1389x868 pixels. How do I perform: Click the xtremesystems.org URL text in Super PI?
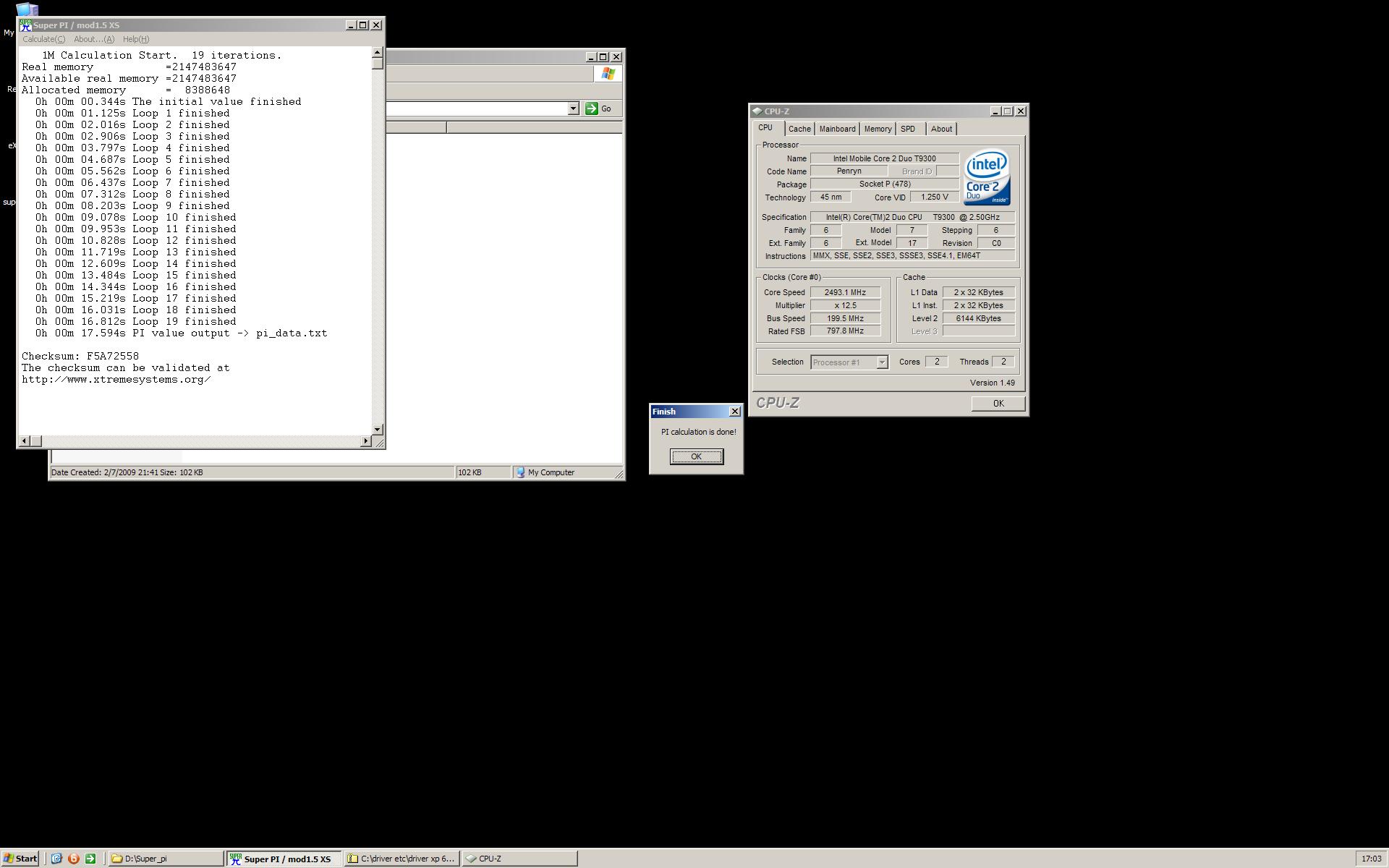pos(116,380)
